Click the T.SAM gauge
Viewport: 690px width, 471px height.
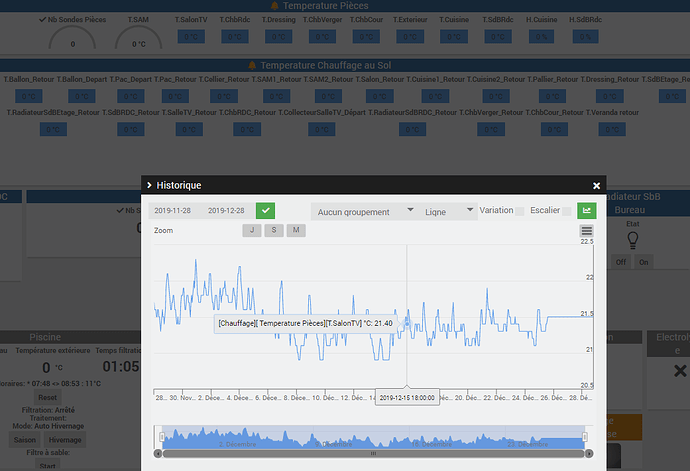(139, 37)
